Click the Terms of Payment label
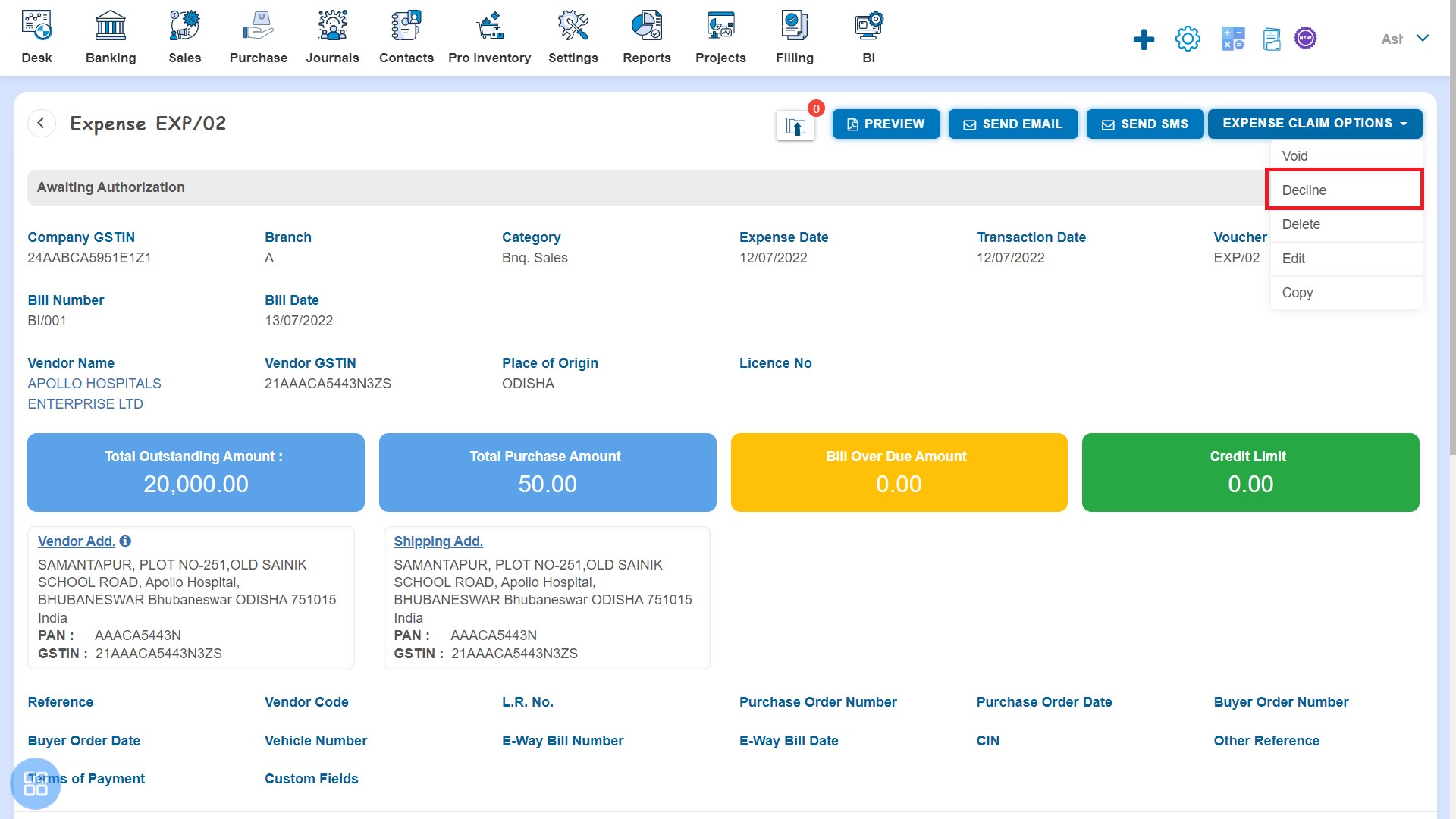 pyautogui.click(x=86, y=779)
